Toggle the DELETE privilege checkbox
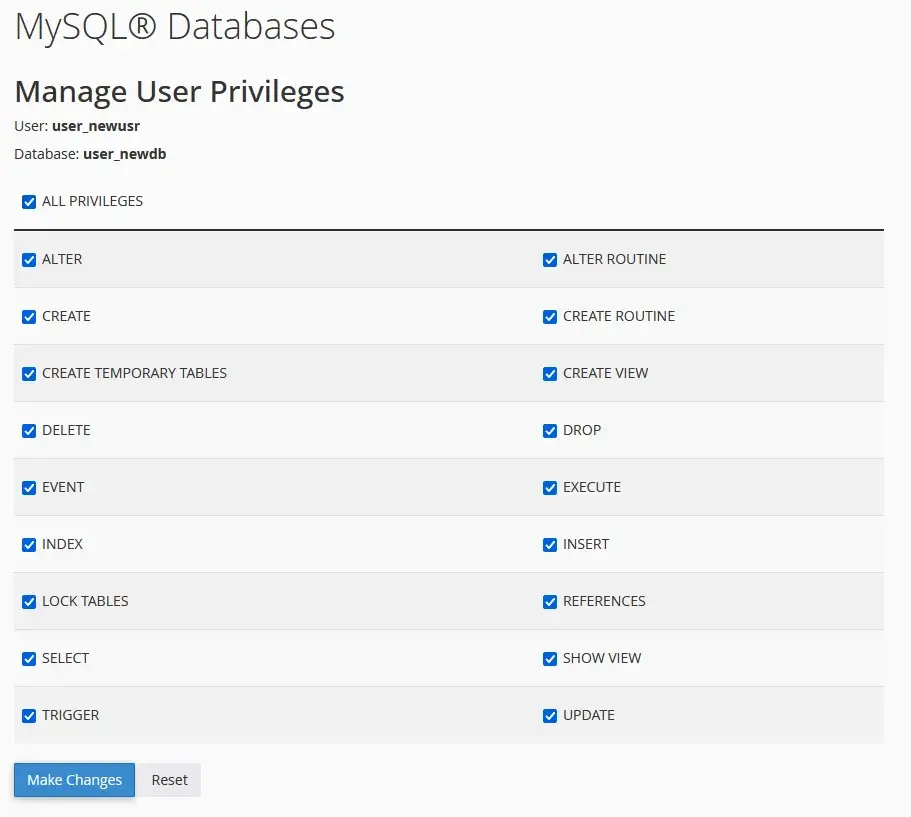Screen dimensions: 911x817 click(x=28, y=430)
